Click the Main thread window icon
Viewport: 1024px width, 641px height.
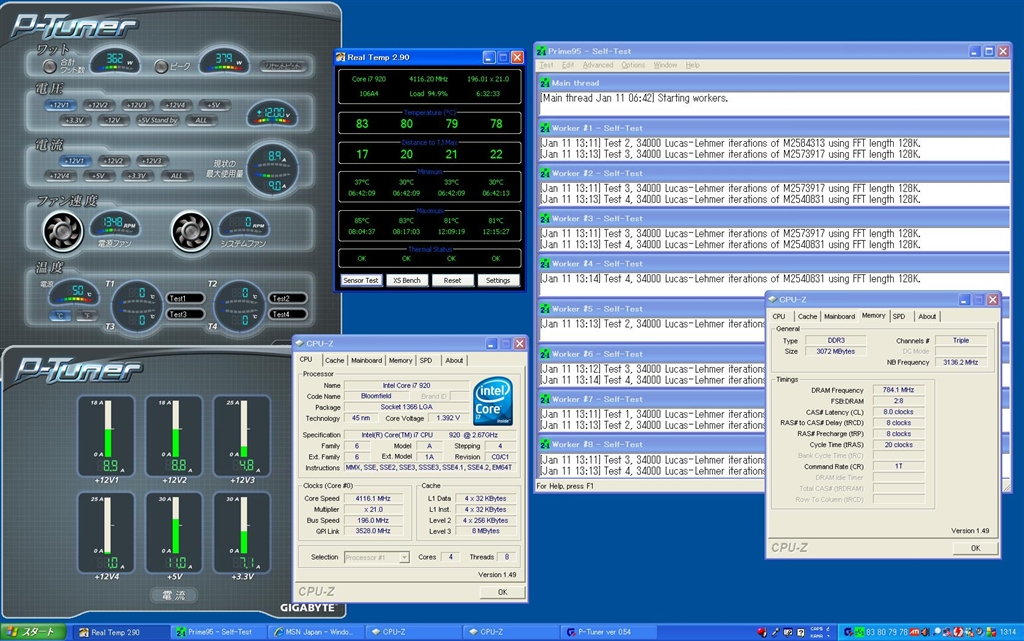545,83
